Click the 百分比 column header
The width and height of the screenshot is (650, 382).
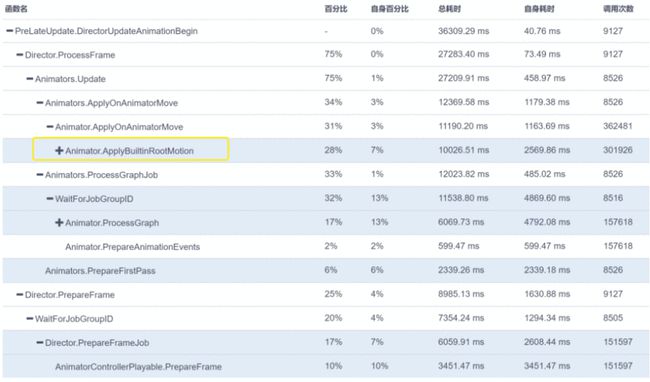click(336, 9)
